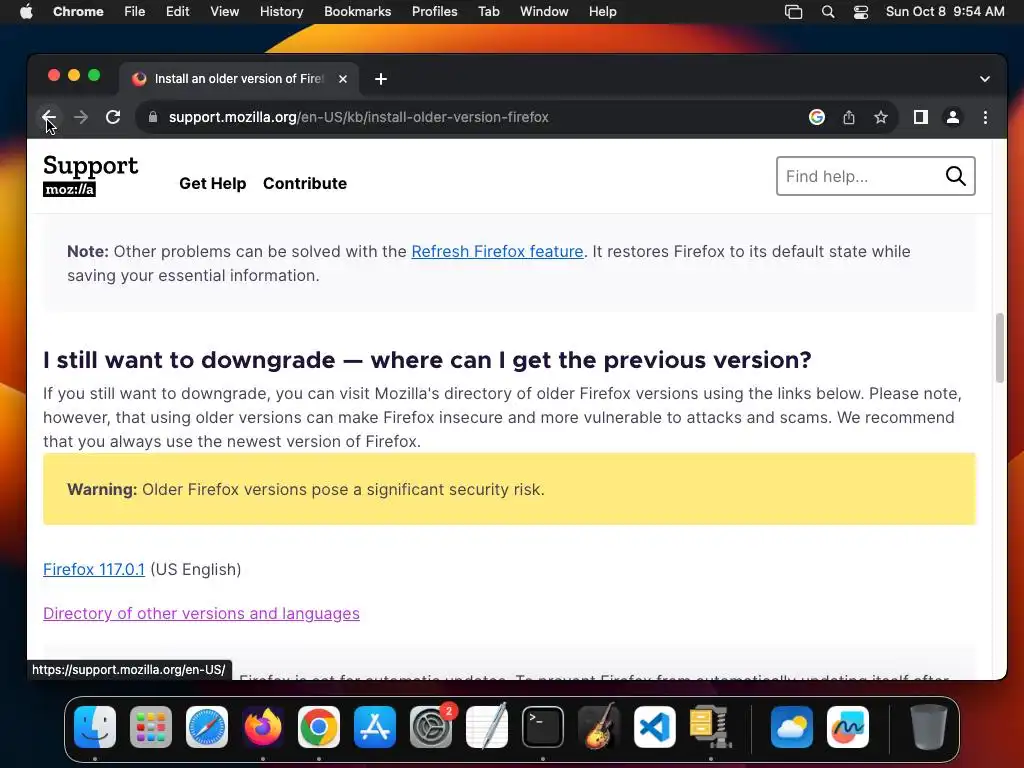Image resolution: width=1024 pixels, height=768 pixels.
Task: Bookmark this page with the star icon
Action: [x=881, y=118]
